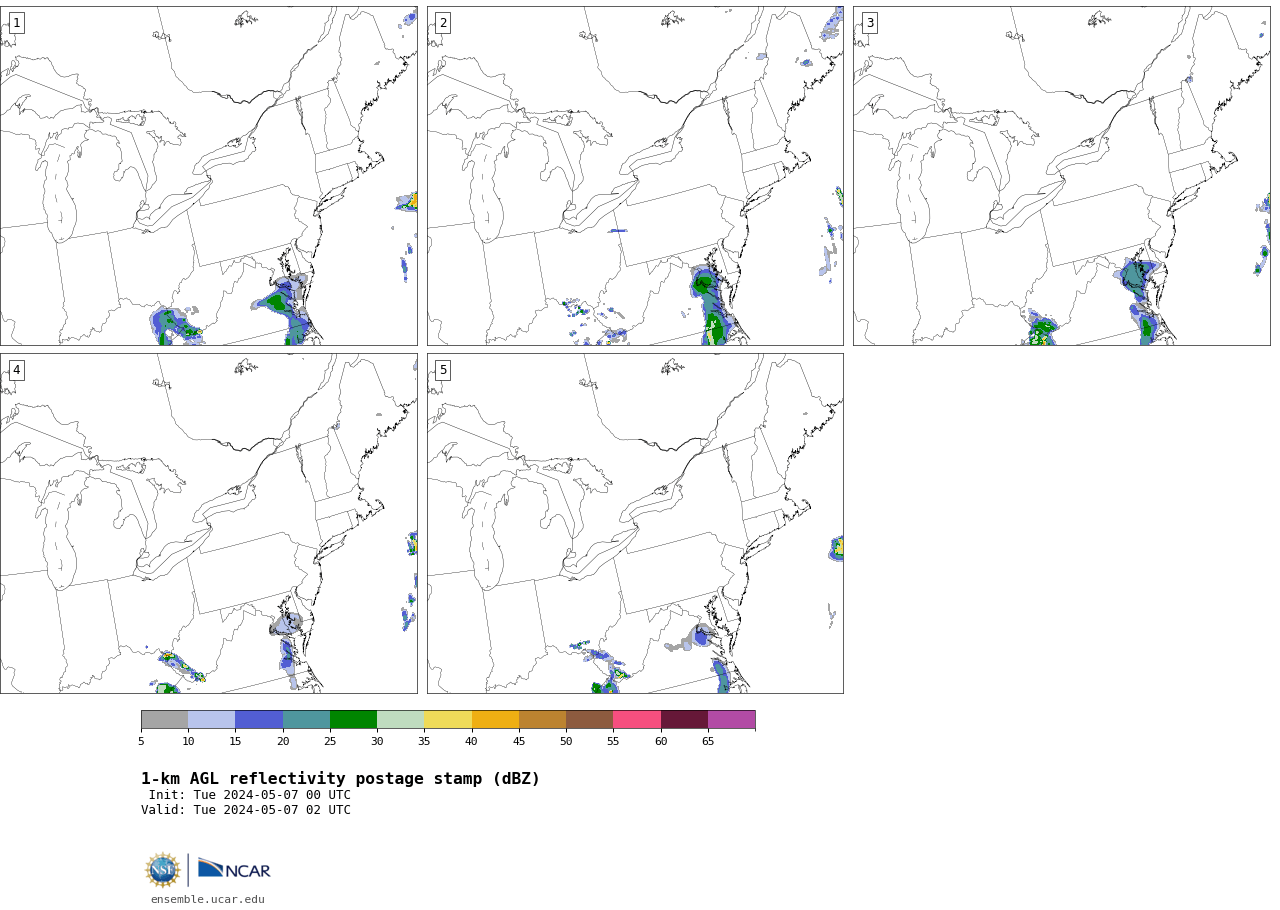Click the brown 50-55 dBZ swatch
The height and width of the screenshot is (910, 1280).
[589, 720]
